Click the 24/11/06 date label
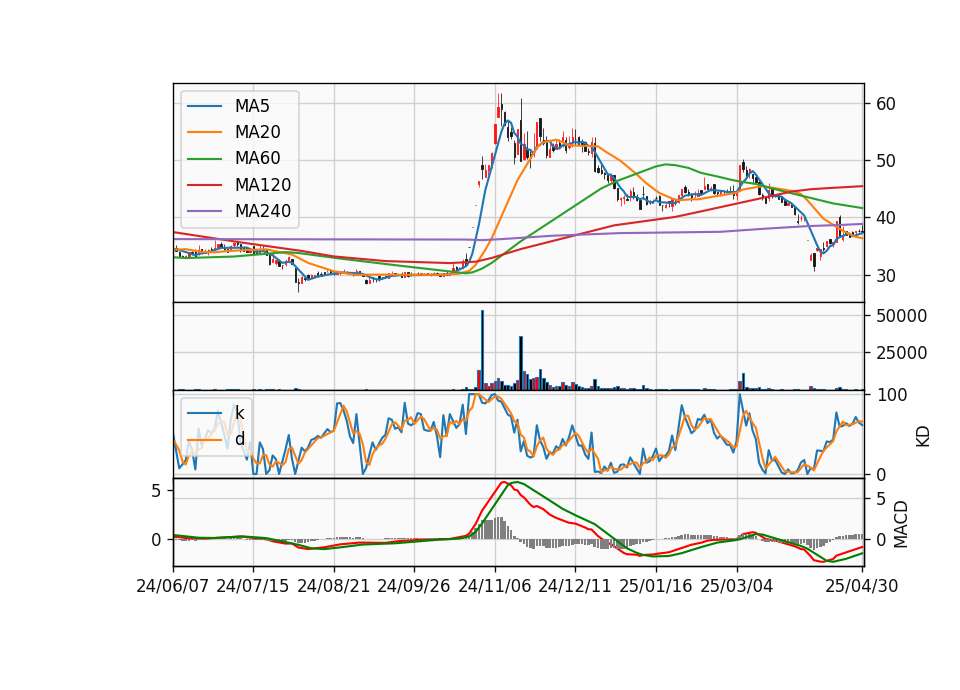 495,586
